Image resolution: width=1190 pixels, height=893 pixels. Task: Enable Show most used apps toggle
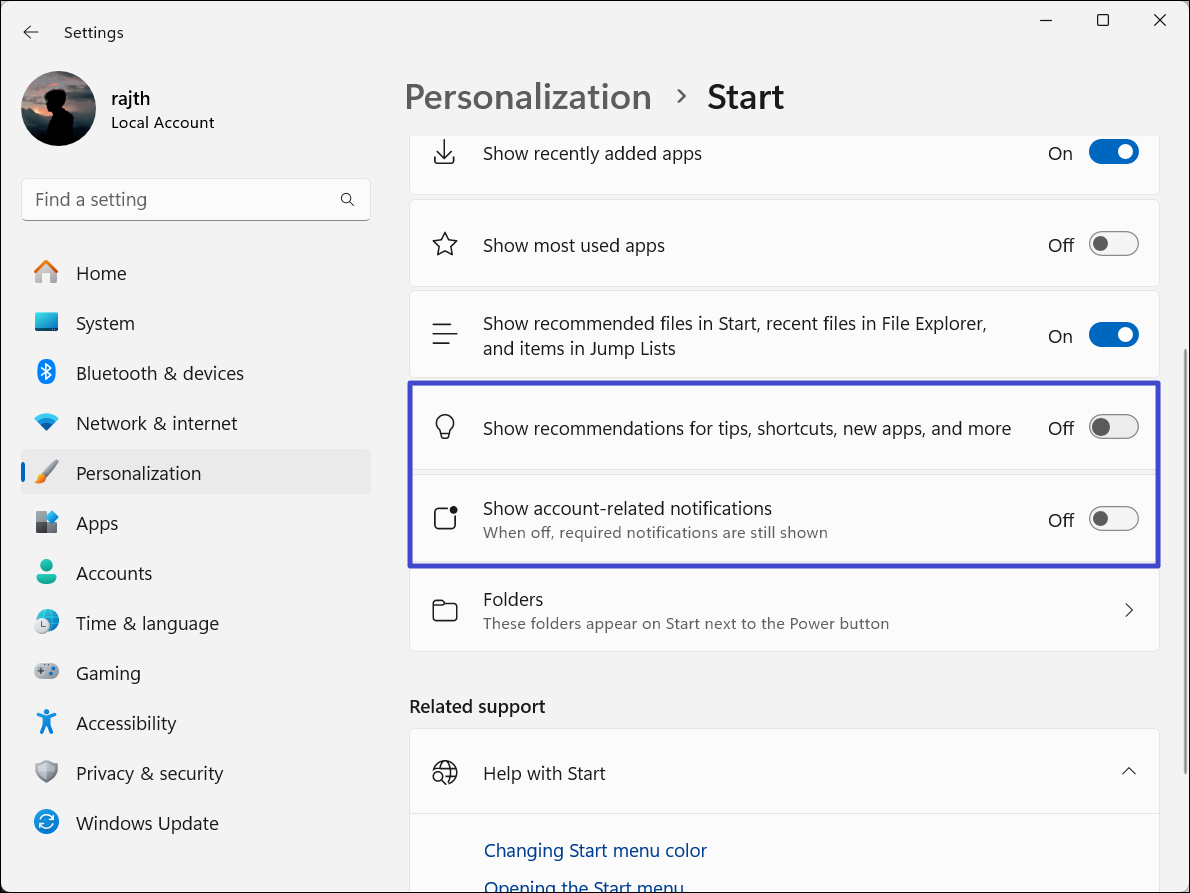click(1113, 245)
